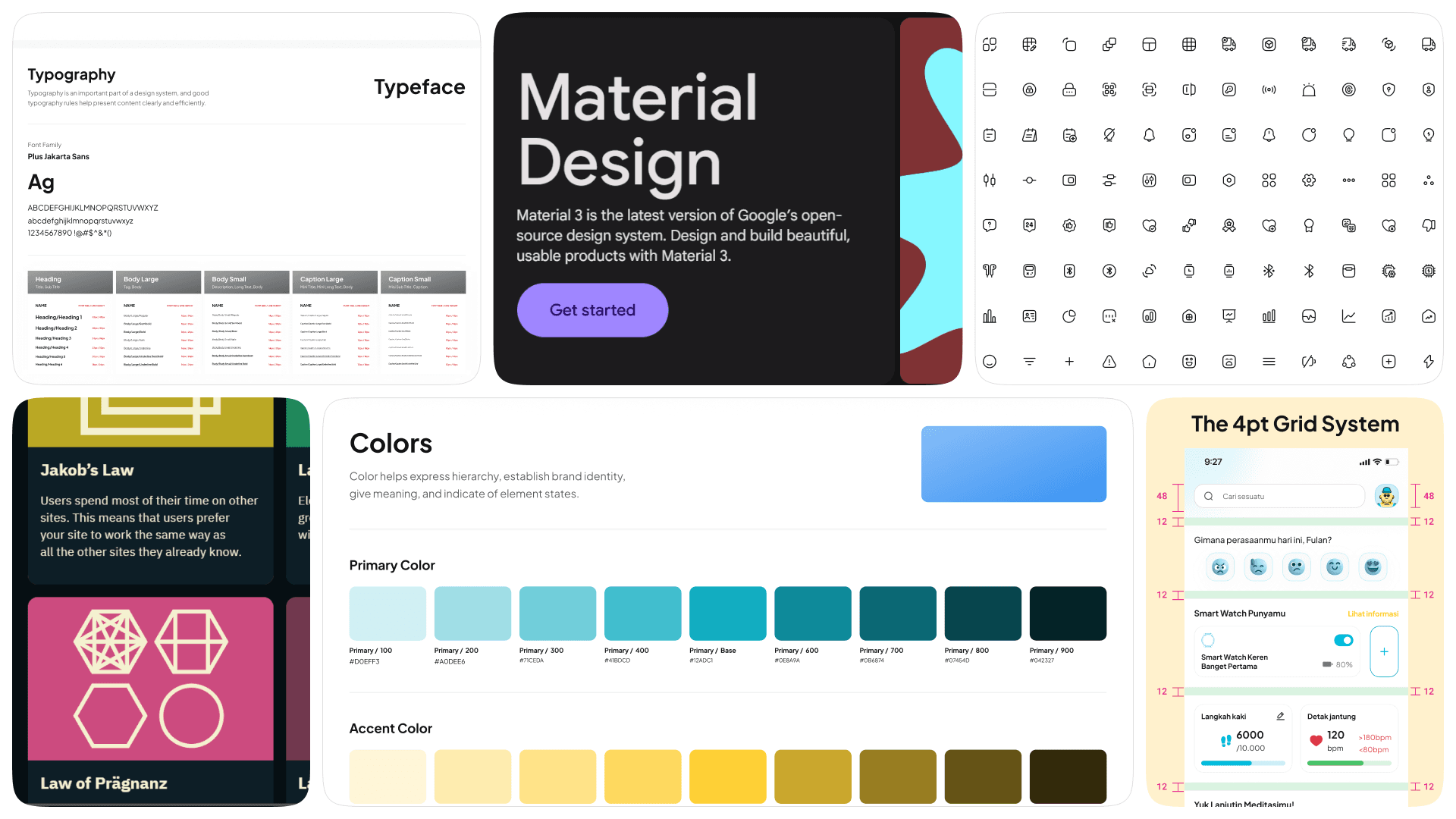1456x819 pixels.
Task: Click the crossed-out lightbulb icon
Action: click(1109, 135)
